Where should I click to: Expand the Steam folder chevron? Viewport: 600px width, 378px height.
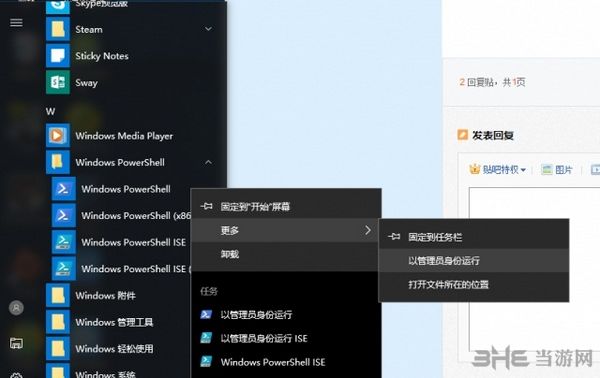click(208, 29)
